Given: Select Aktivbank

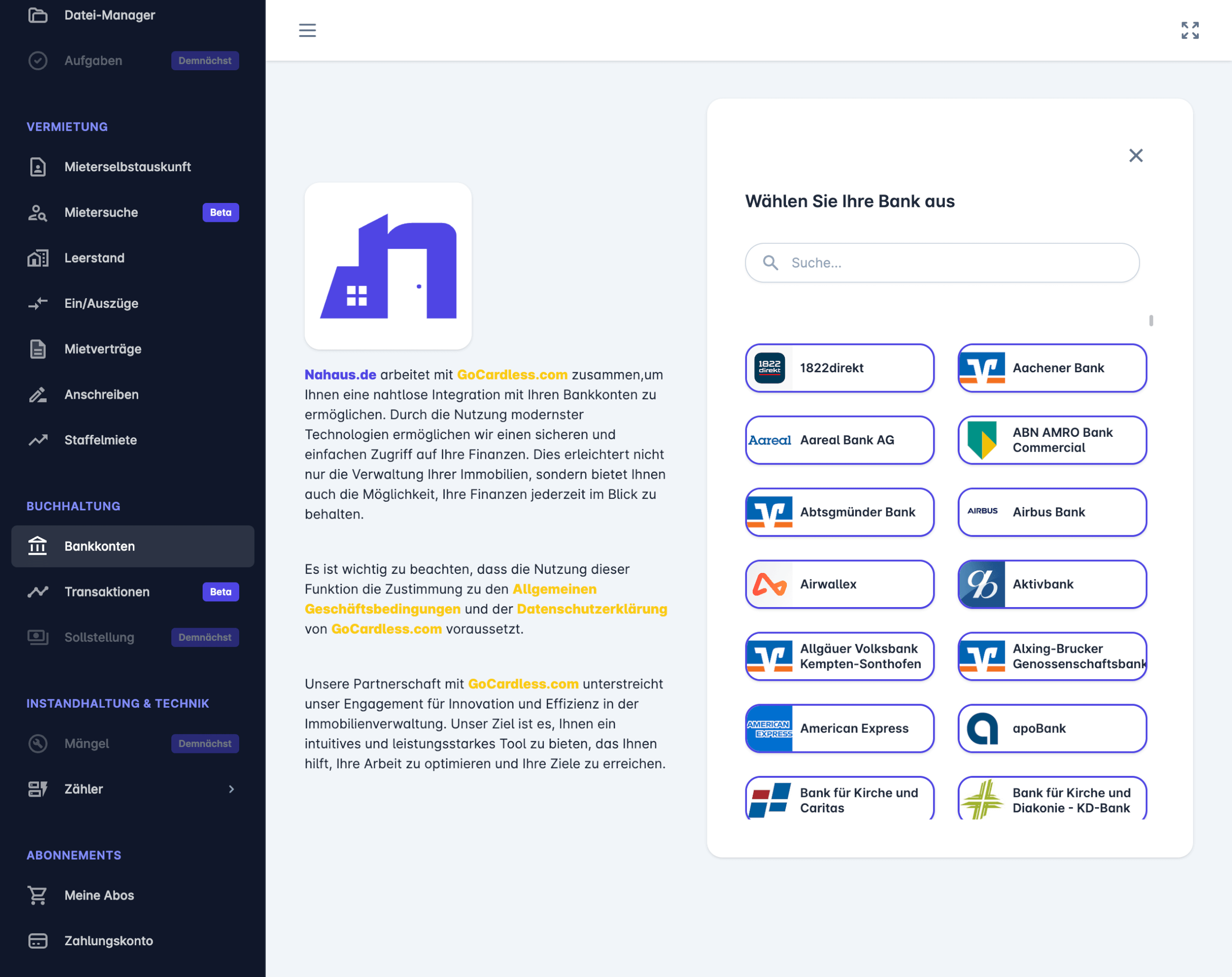Looking at the screenshot, I should pyautogui.click(x=1052, y=584).
